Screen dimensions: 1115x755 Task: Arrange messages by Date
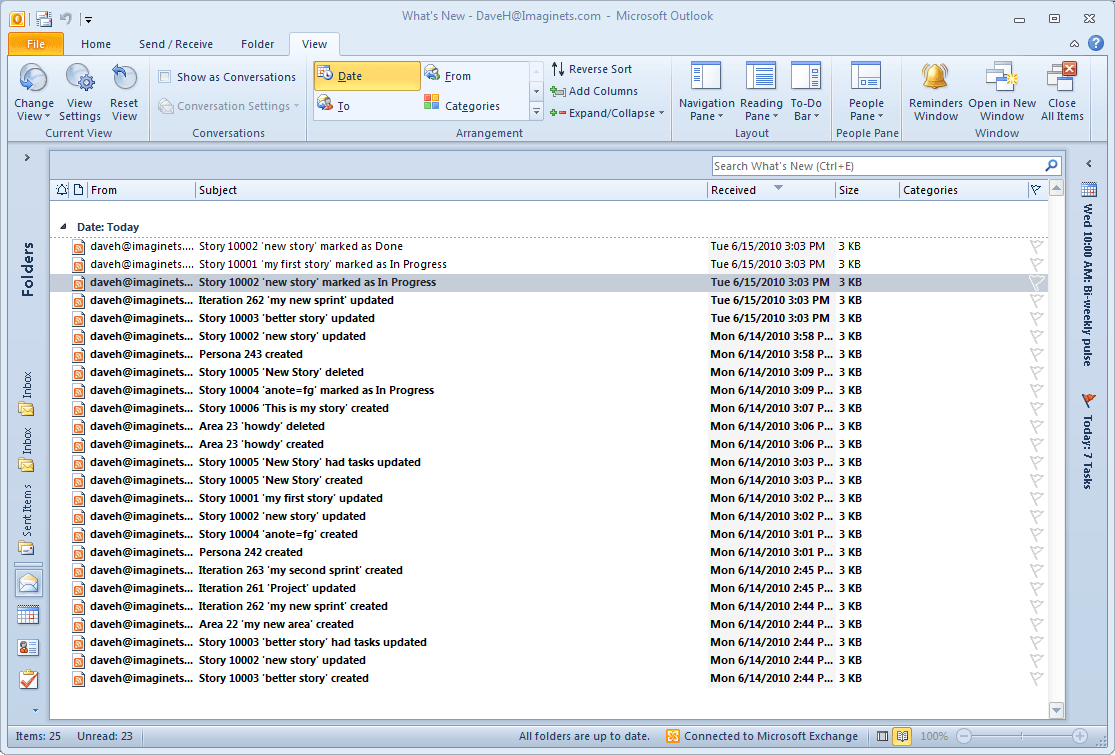tap(367, 76)
